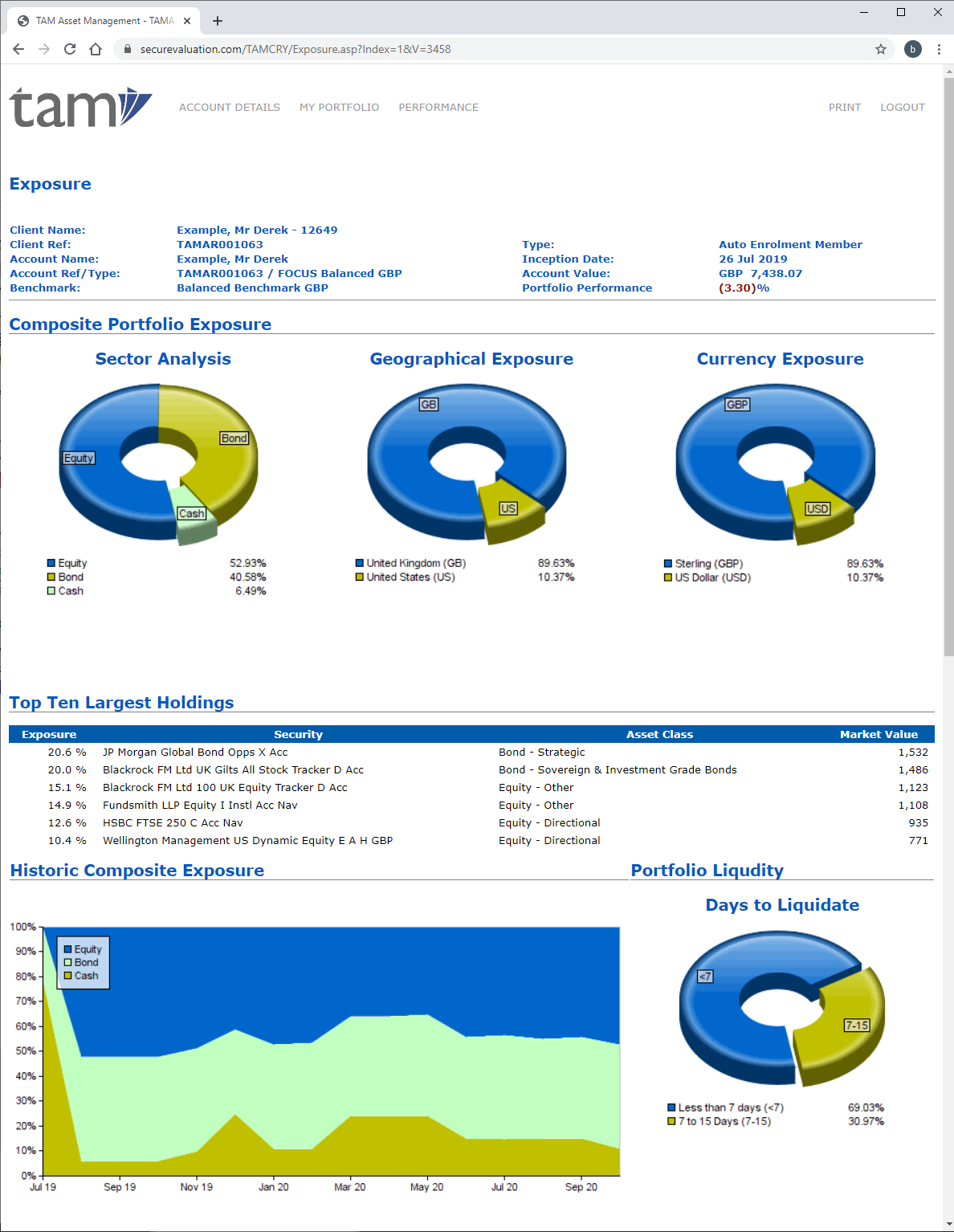954x1232 pixels.
Task: Select Fundsmith LLP Equity I Instl Acc Nav
Action: pyautogui.click(x=200, y=806)
